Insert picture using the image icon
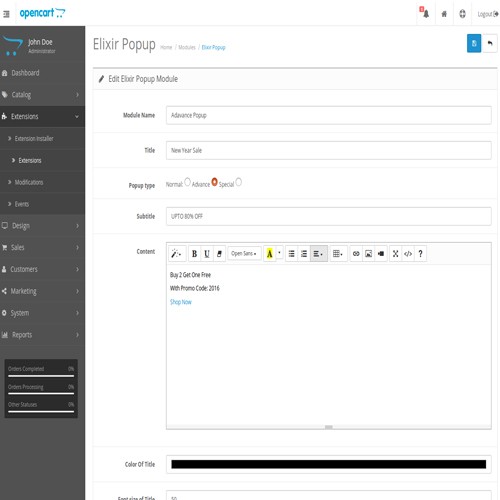 point(368,254)
